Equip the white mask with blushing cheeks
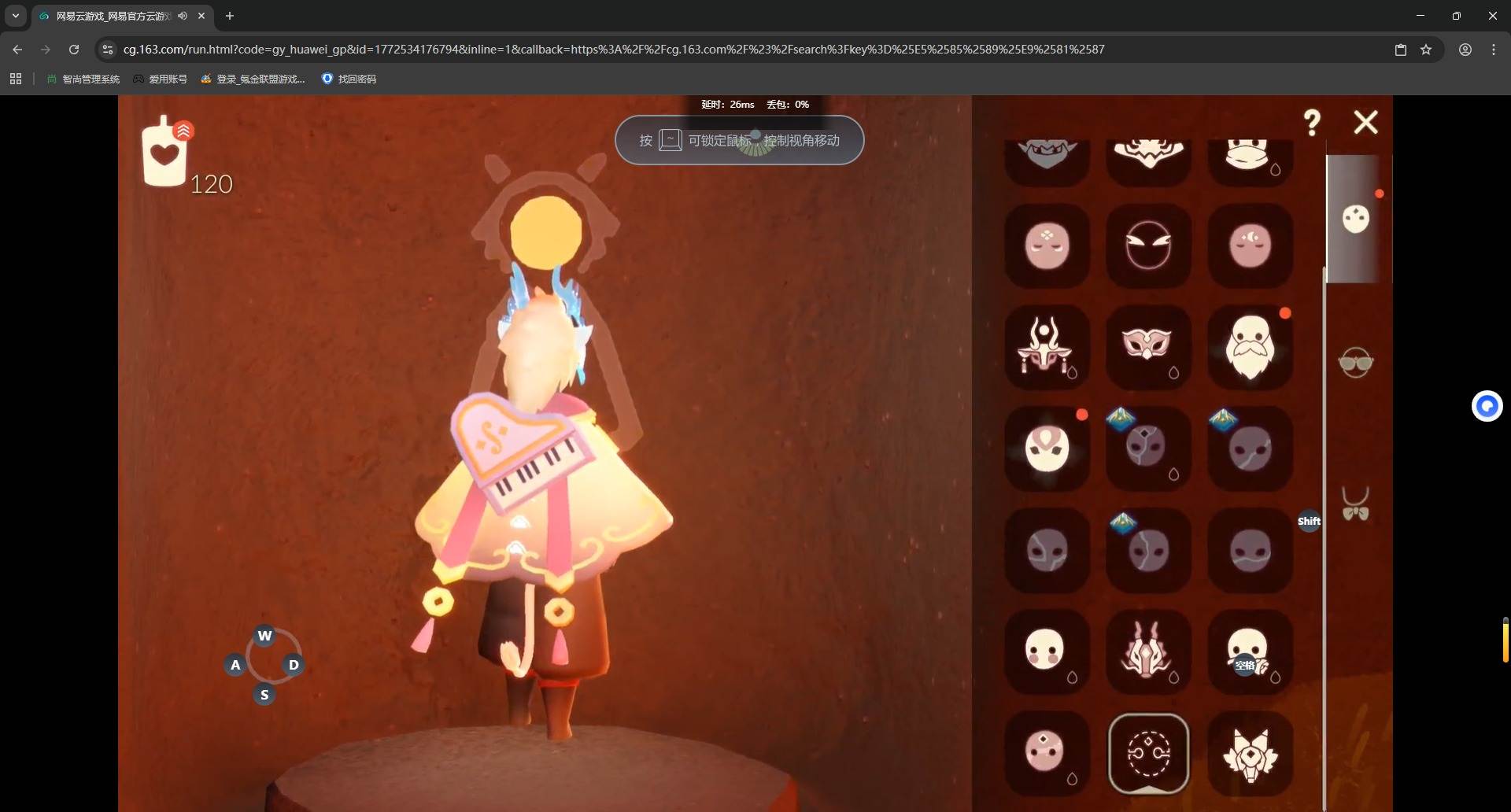Screen dimensions: 1511x812 (1047, 651)
